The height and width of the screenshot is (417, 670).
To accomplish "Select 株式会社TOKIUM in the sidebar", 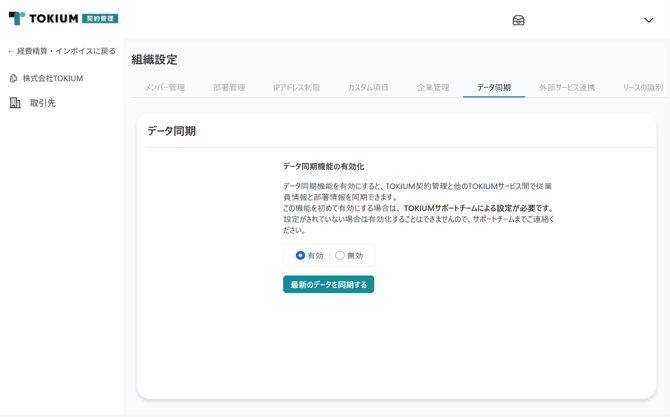I will [53, 79].
